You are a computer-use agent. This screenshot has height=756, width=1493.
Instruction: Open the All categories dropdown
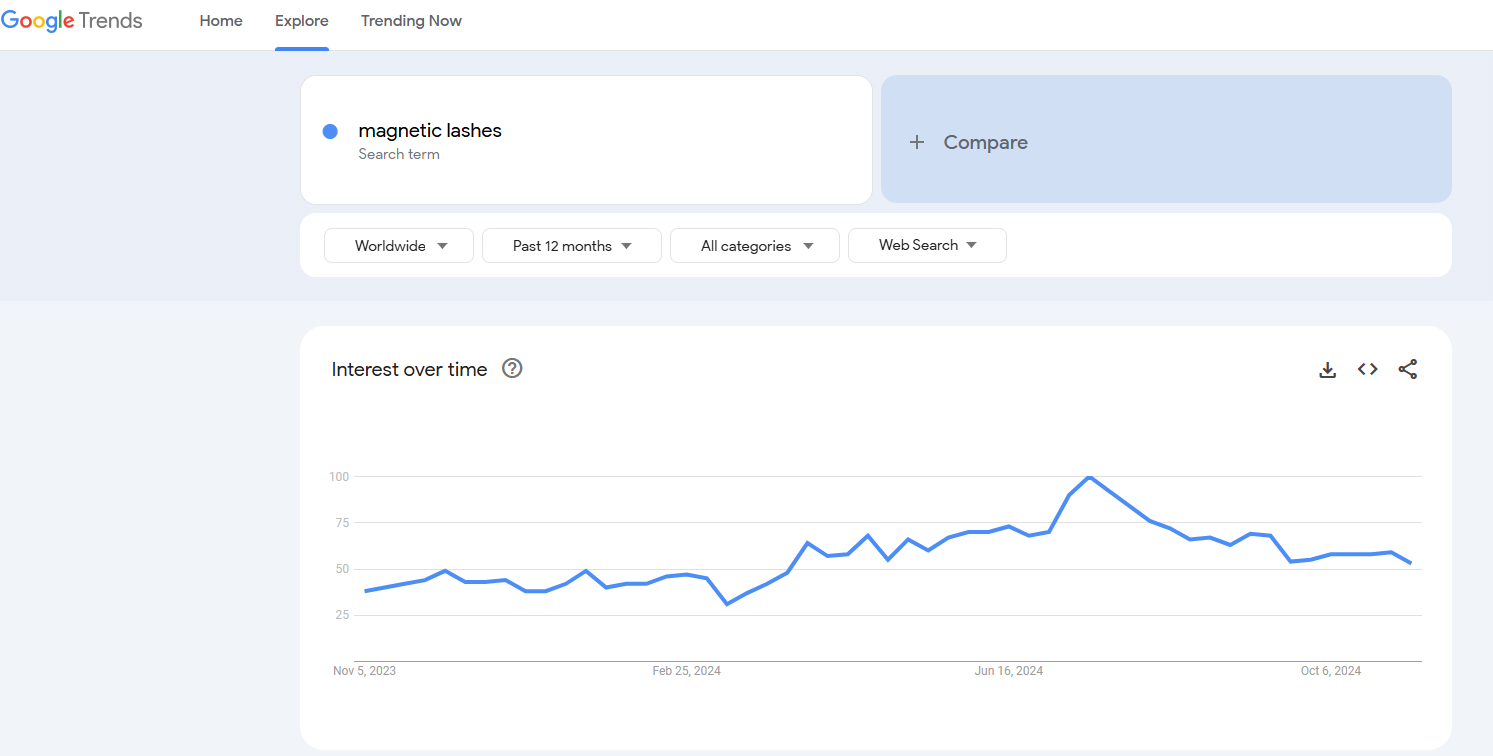pyautogui.click(x=755, y=246)
